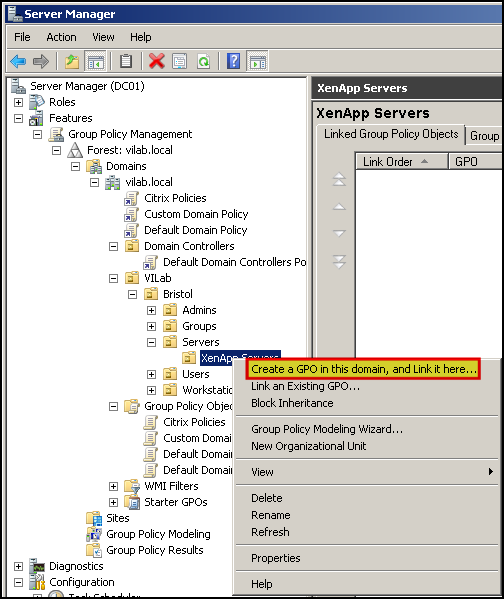Open the View submenu in context menu

367,472
